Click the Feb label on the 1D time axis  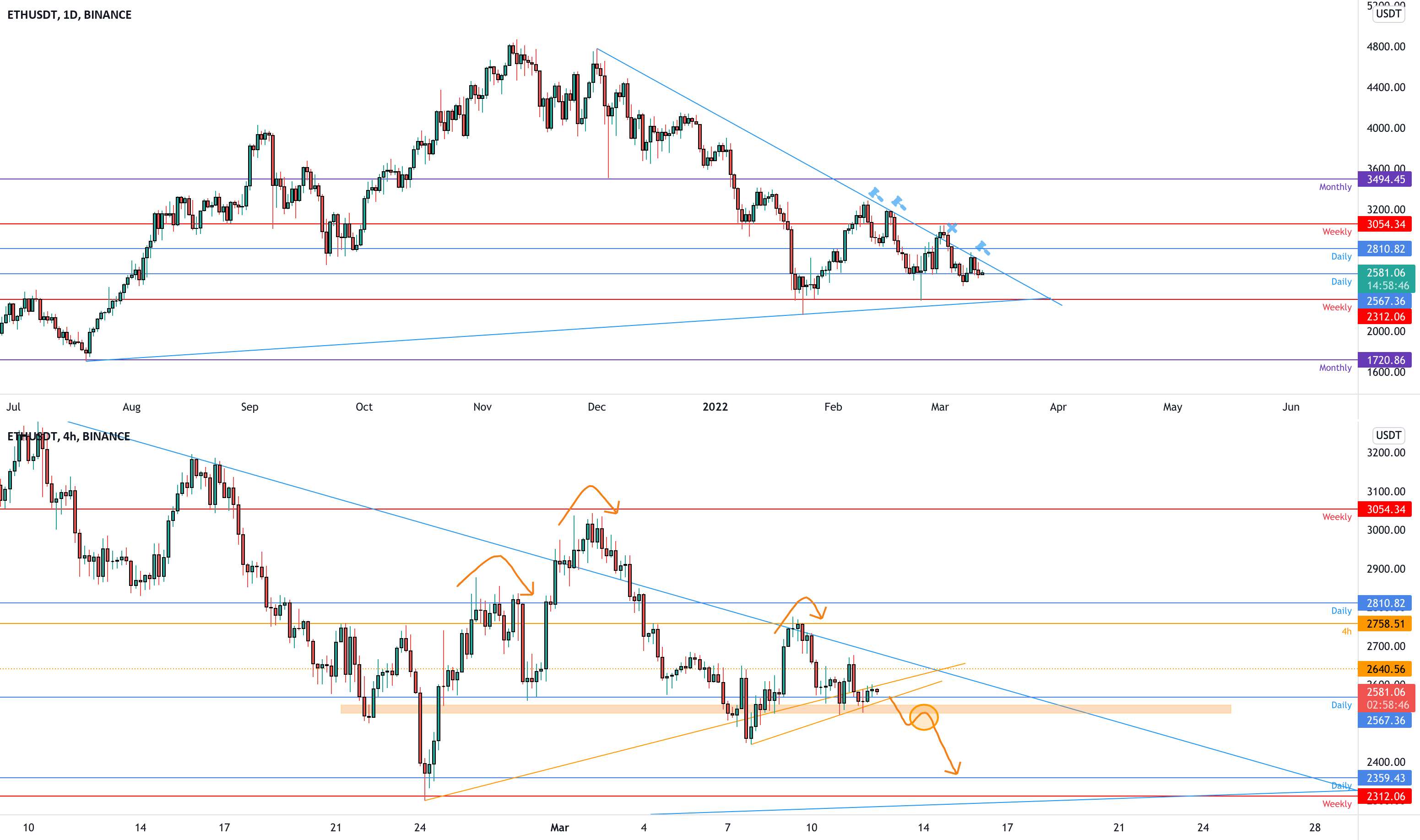833,406
